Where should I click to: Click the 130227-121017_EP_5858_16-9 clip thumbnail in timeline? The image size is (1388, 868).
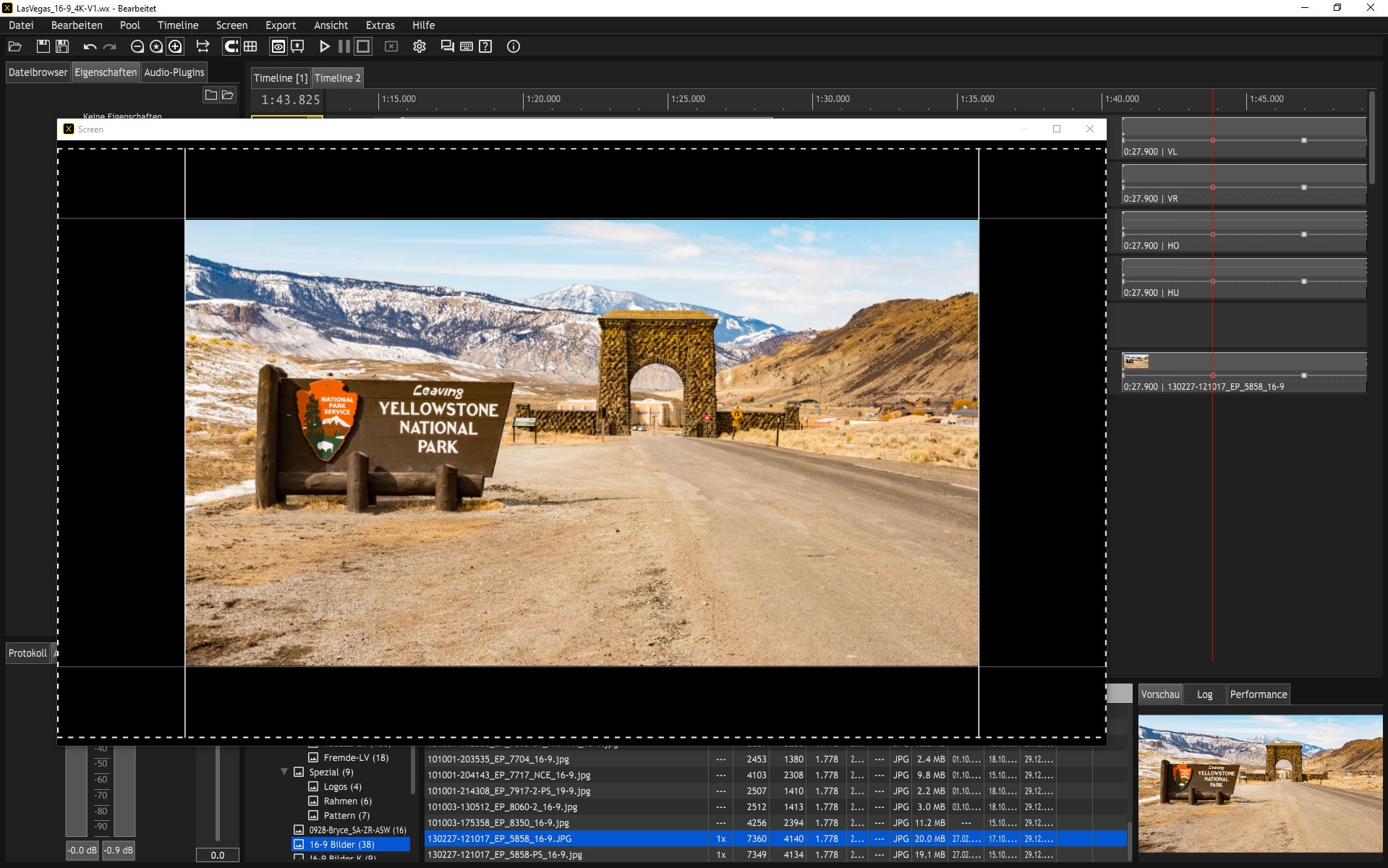tap(1136, 361)
